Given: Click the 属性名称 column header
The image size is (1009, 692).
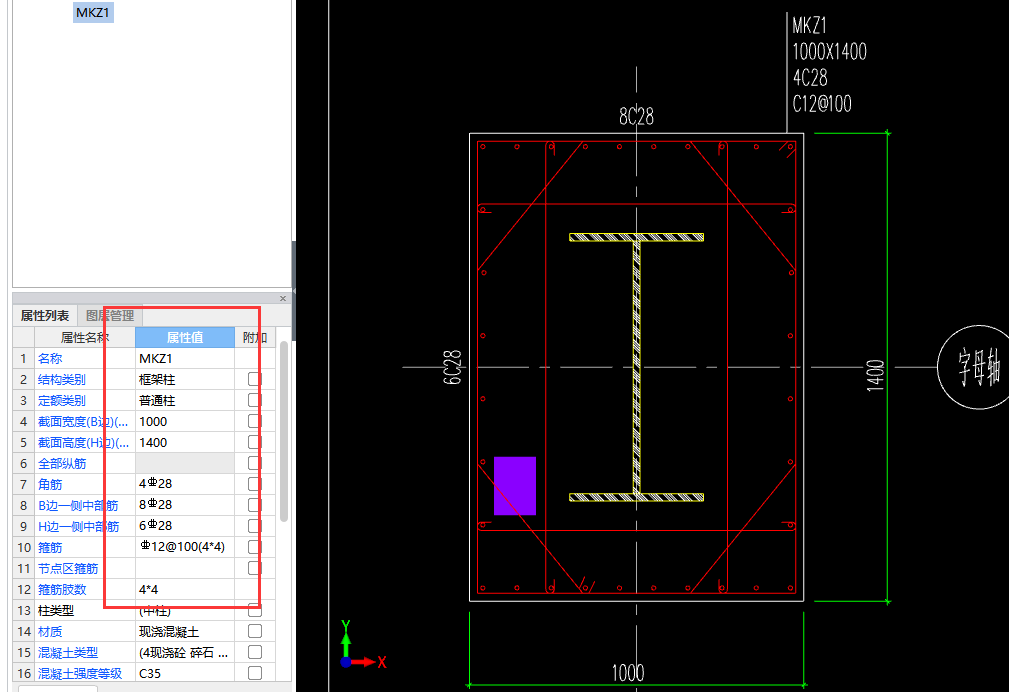Looking at the screenshot, I should pos(85,337).
